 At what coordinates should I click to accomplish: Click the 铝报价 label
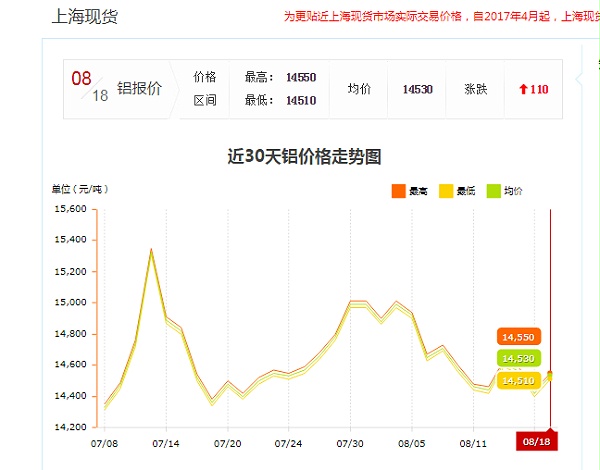[139, 88]
